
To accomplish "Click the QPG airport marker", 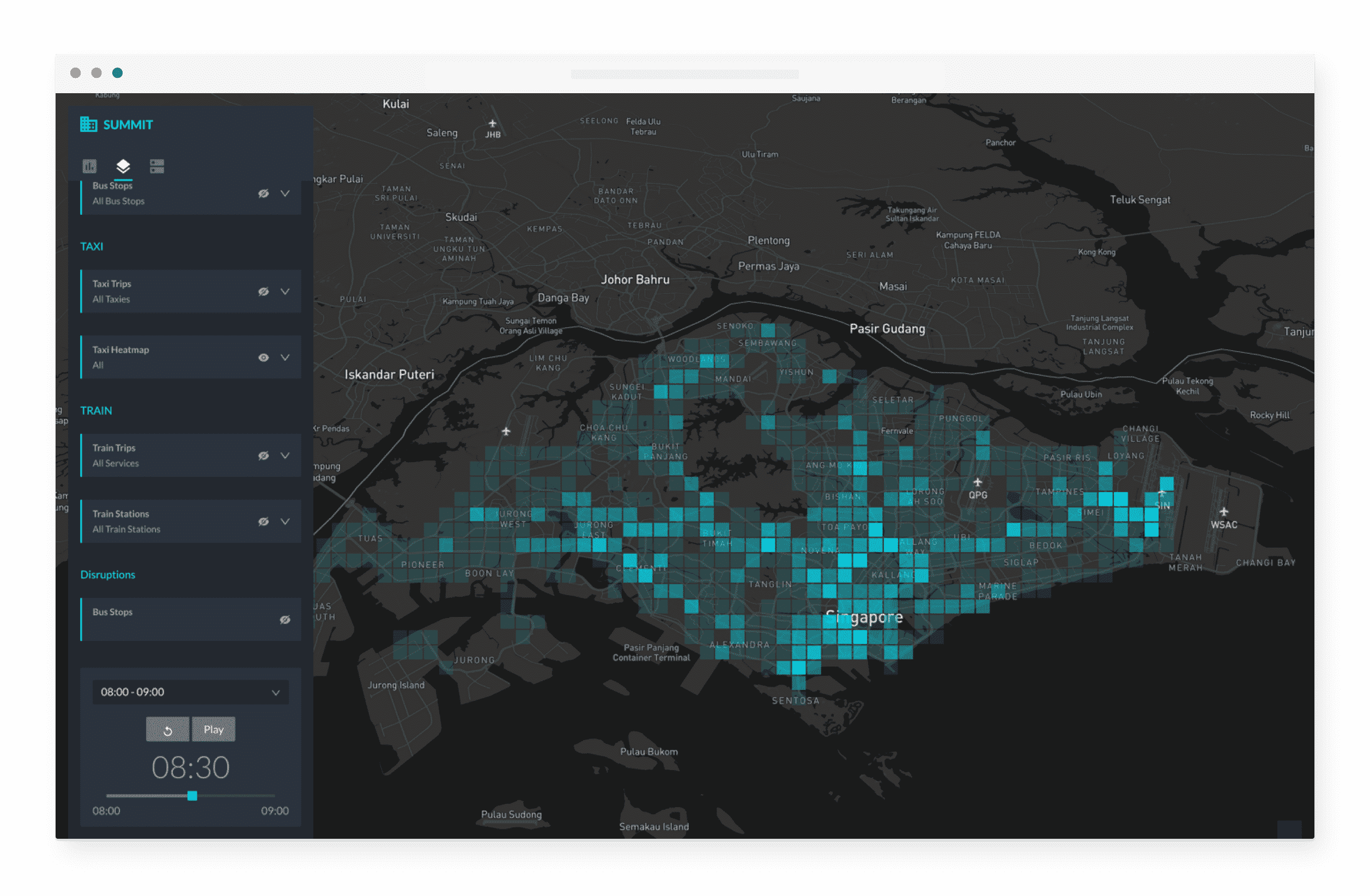I will (978, 481).
